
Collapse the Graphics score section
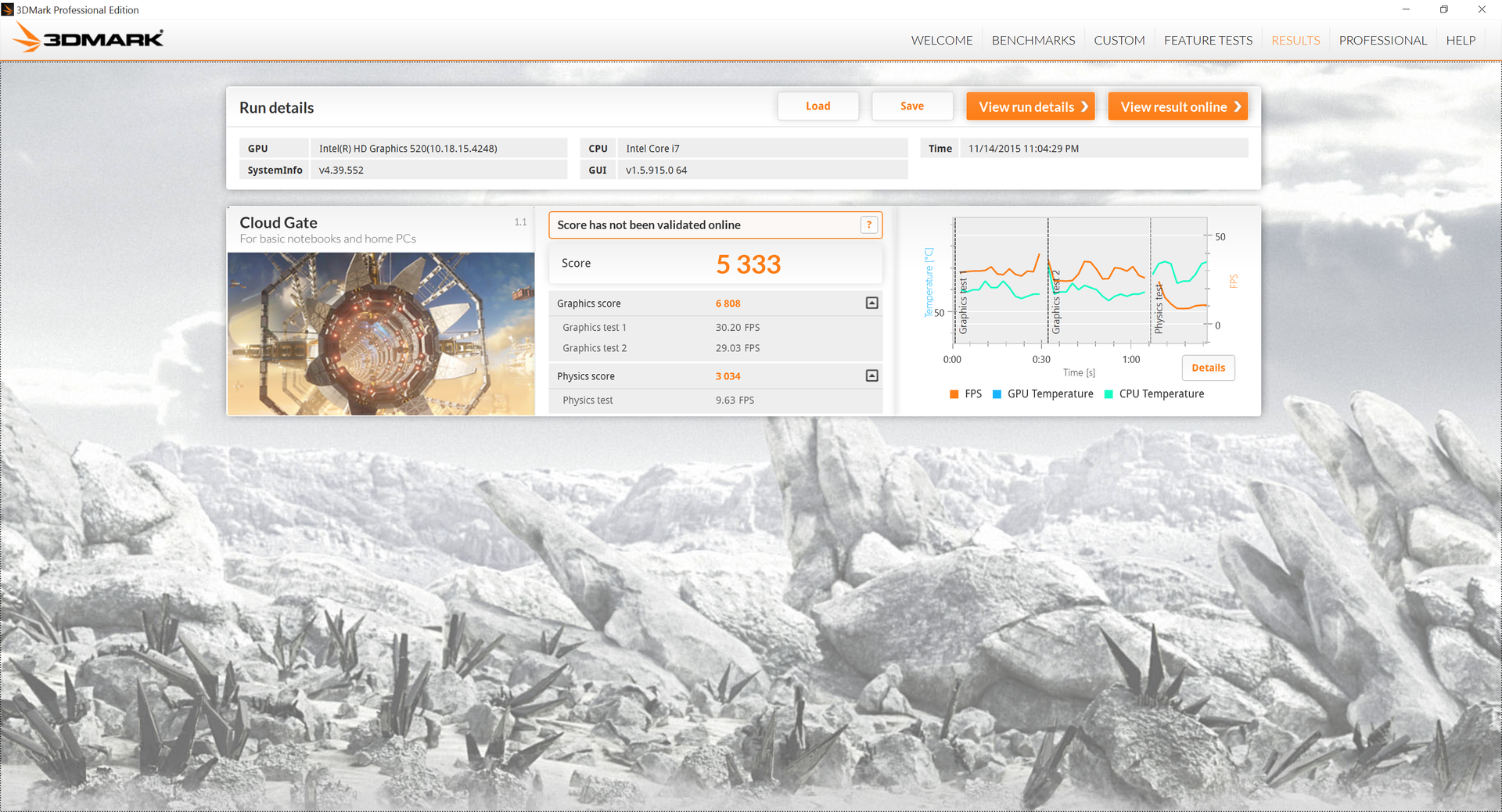coord(871,304)
